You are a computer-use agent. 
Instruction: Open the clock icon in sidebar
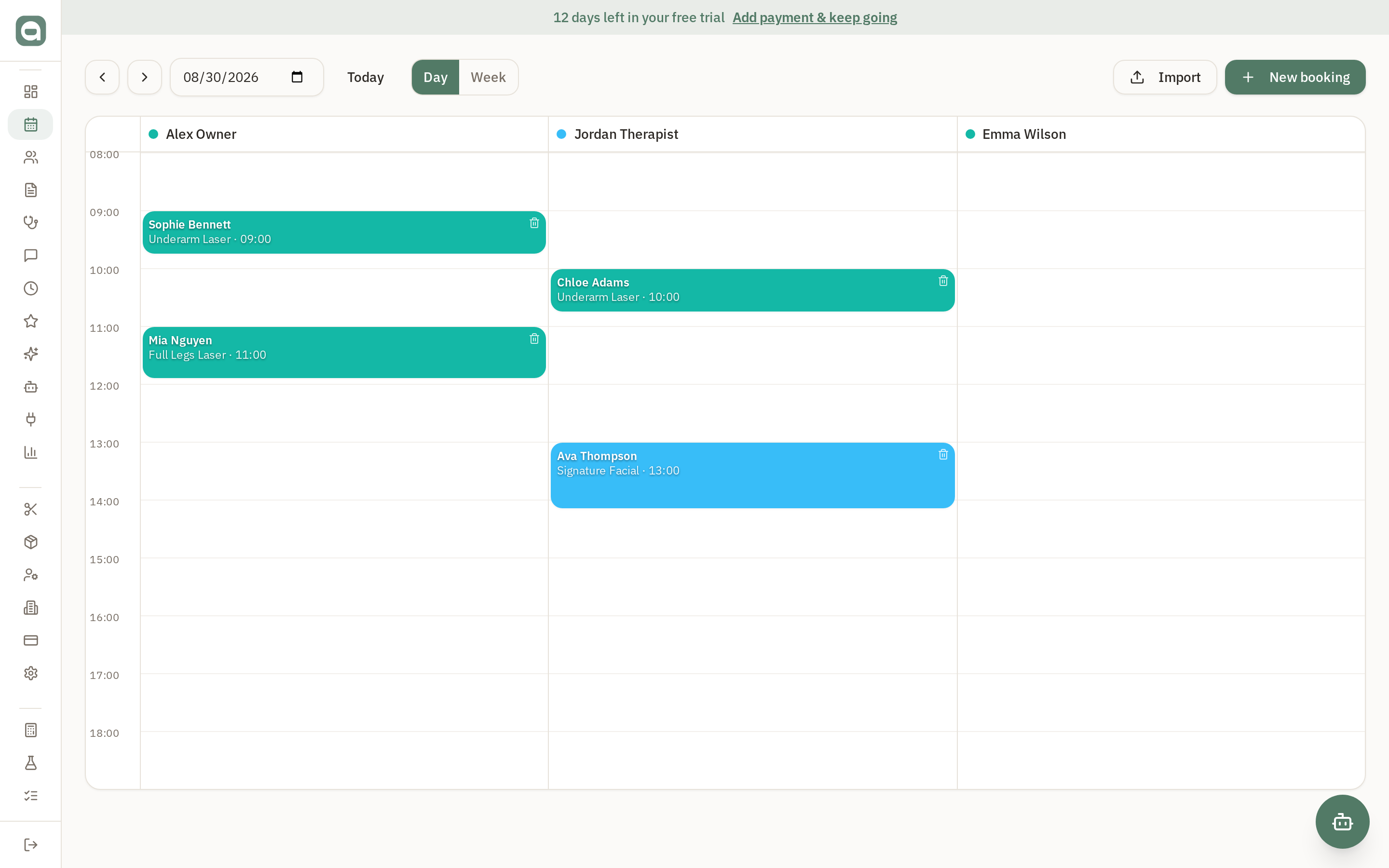tap(30, 288)
